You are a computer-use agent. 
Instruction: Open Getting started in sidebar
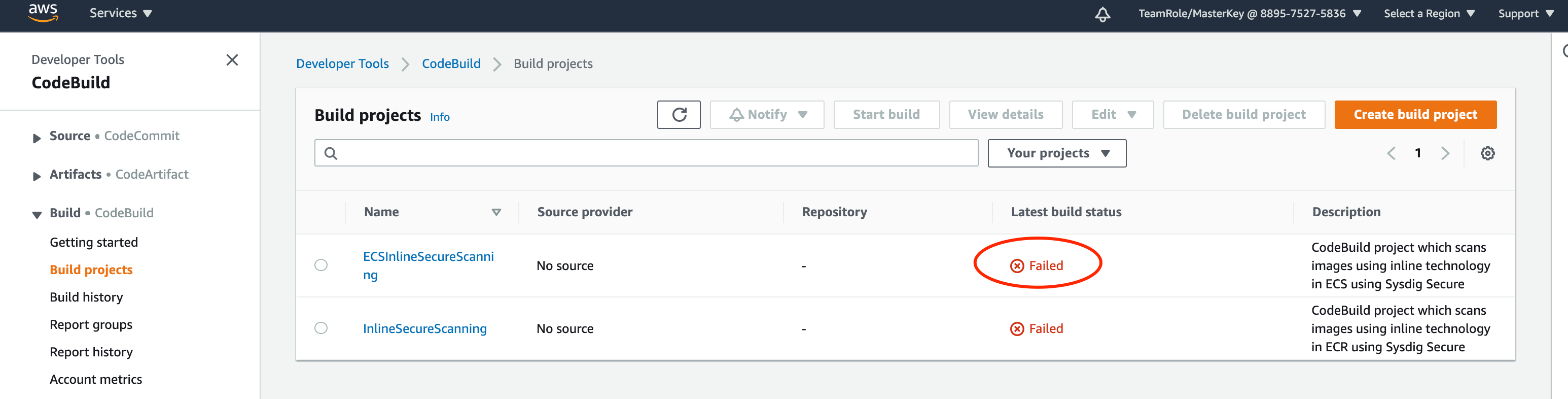coord(94,243)
